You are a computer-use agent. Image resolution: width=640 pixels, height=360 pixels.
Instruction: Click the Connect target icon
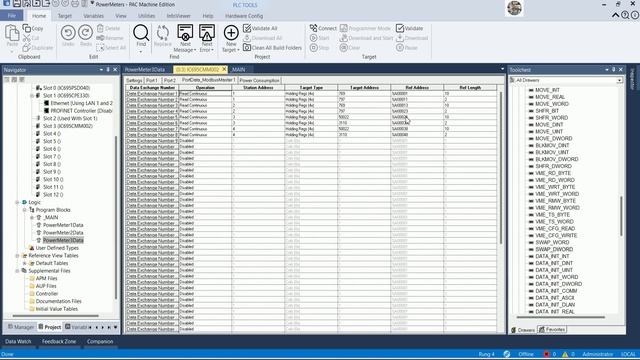[313, 28]
